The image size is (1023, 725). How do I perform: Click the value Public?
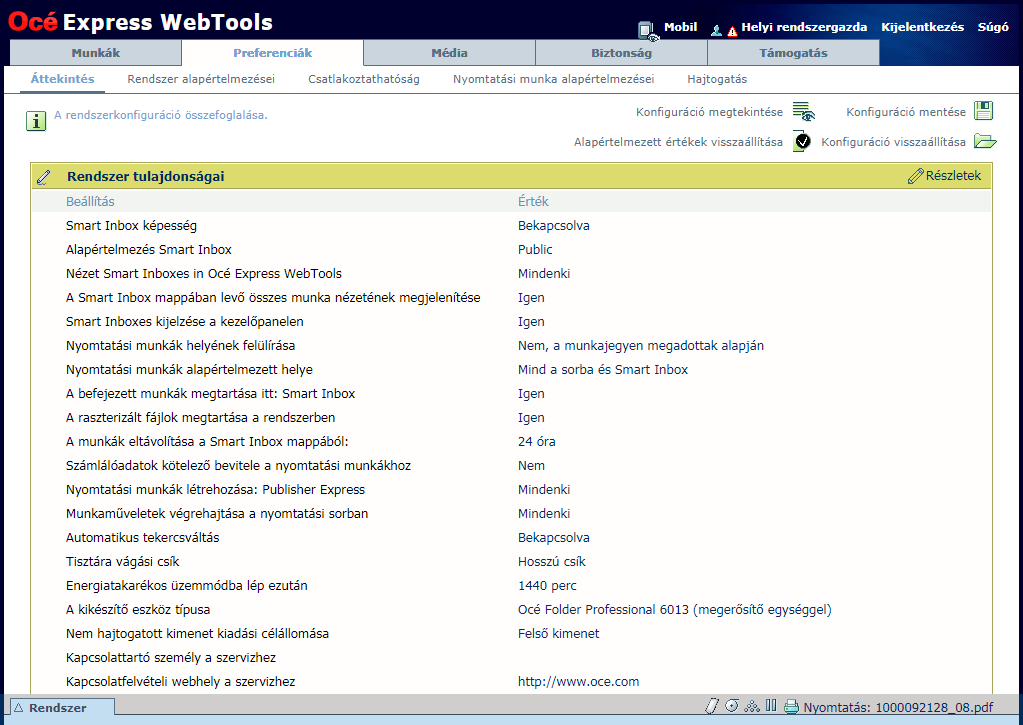[x=535, y=249]
